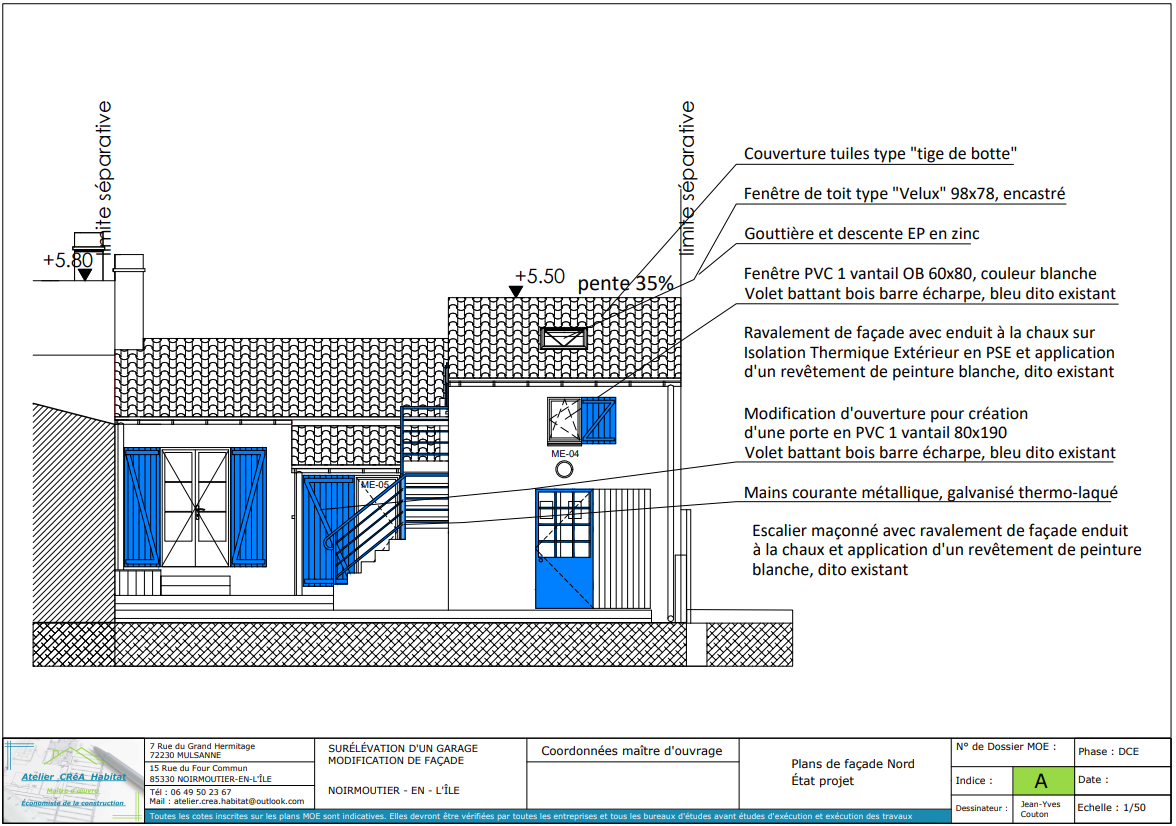Click the +5.50 ridge height label
Image resolution: width=1176 pixels, height=826 pixels.
click(x=539, y=276)
